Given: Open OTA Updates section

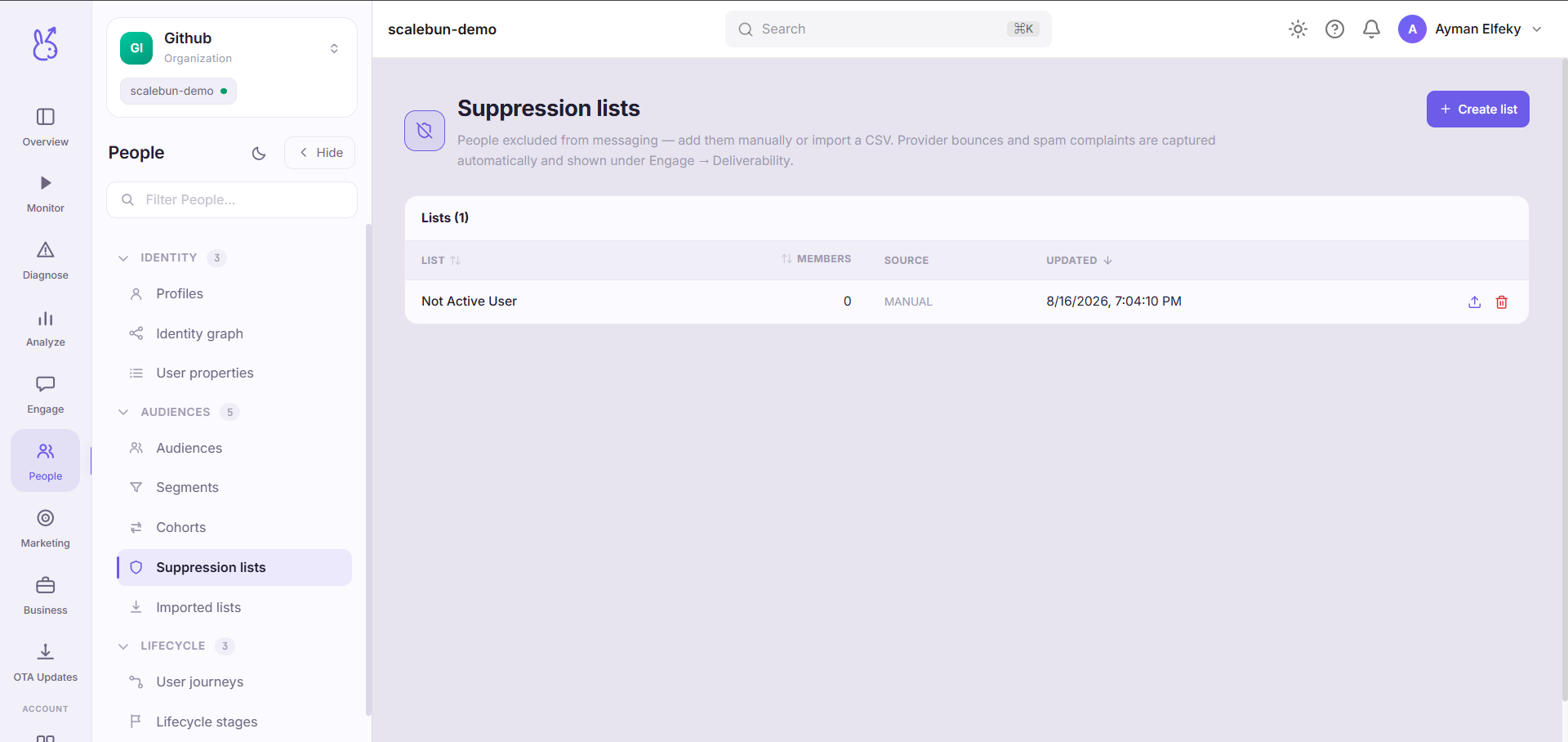Looking at the screenshot, I should [x=46, y=664].
